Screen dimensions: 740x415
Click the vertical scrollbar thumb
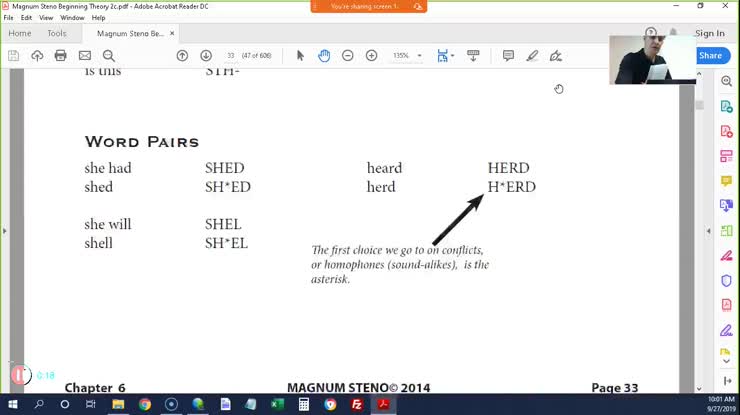coord(699,105)
